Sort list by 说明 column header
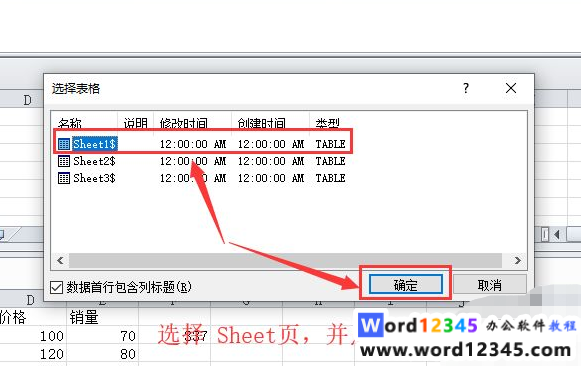The height and width of the screenshot is (366, 581). pos(136,122)
